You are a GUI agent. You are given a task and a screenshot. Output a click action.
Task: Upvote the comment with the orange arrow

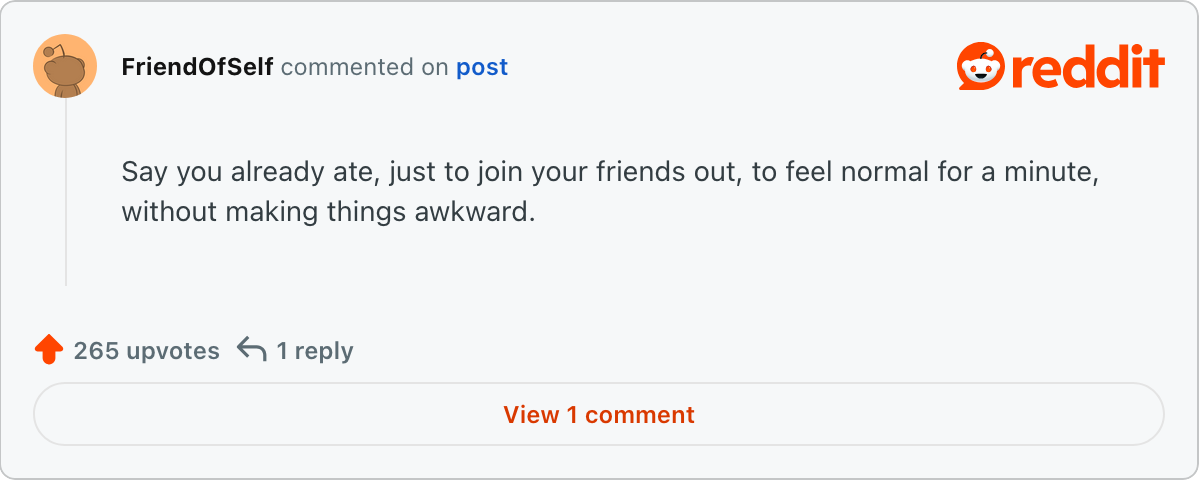[x=48, y=350]
